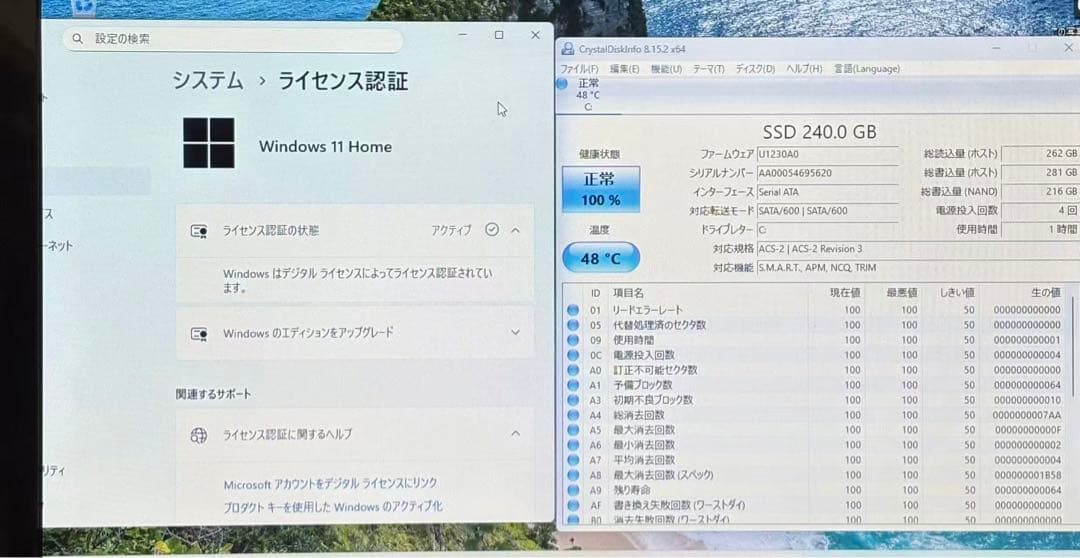Image resolution: width=1080 pixels, height=558 pixels.
Task: Click the 正常 100% health status button
Action: coord(601,189)
